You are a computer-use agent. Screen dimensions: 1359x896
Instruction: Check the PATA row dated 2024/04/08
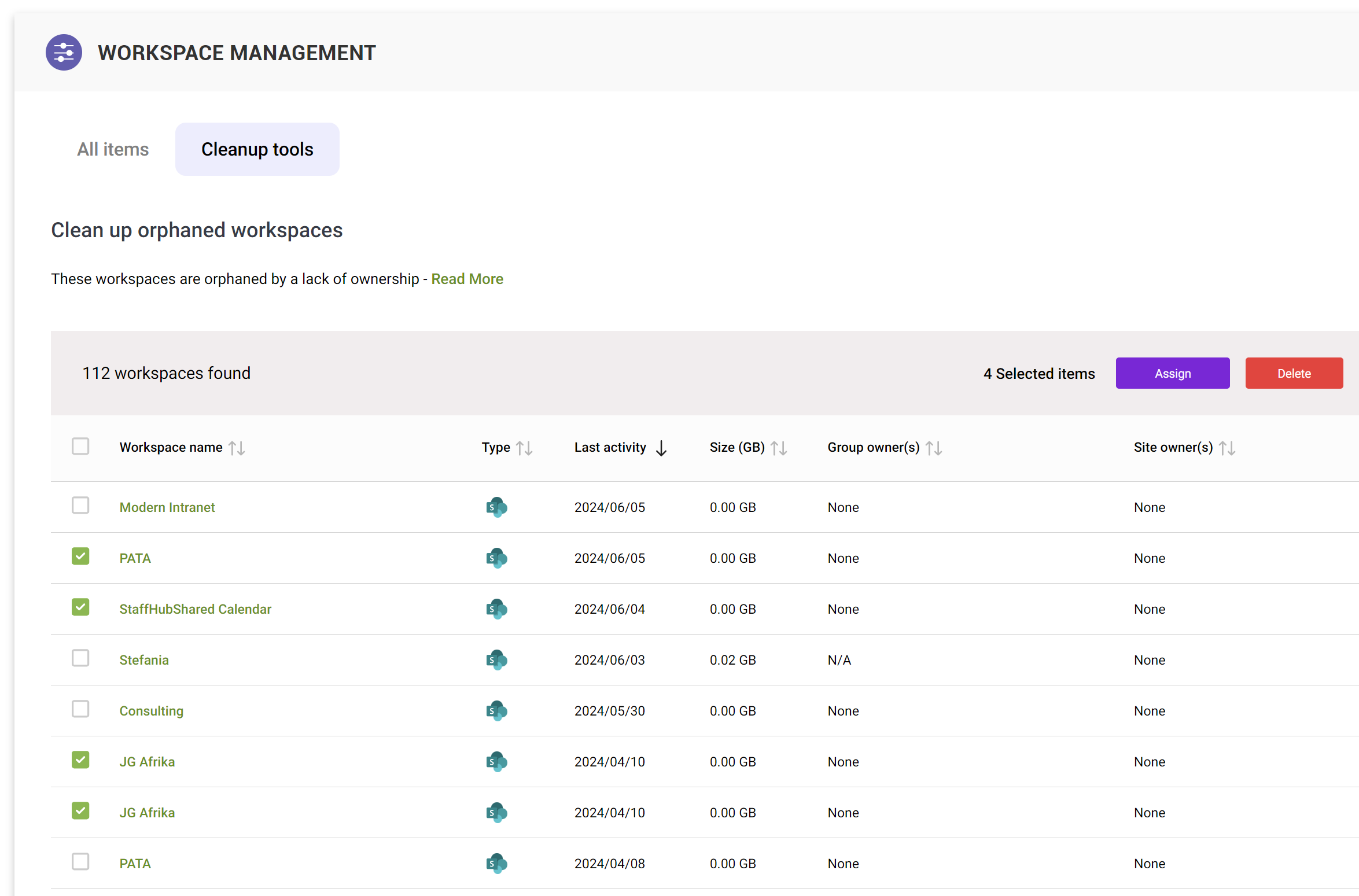[80, 862]
